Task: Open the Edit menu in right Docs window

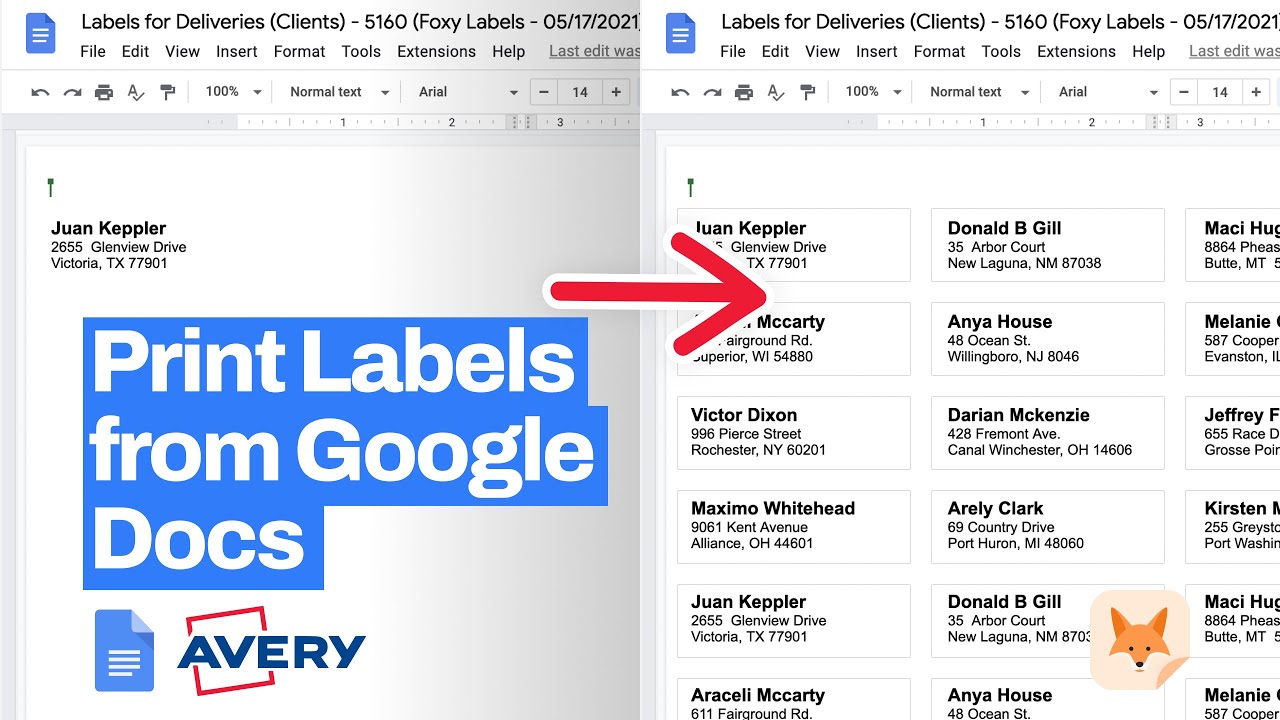Action: click(x=775, y=51)
